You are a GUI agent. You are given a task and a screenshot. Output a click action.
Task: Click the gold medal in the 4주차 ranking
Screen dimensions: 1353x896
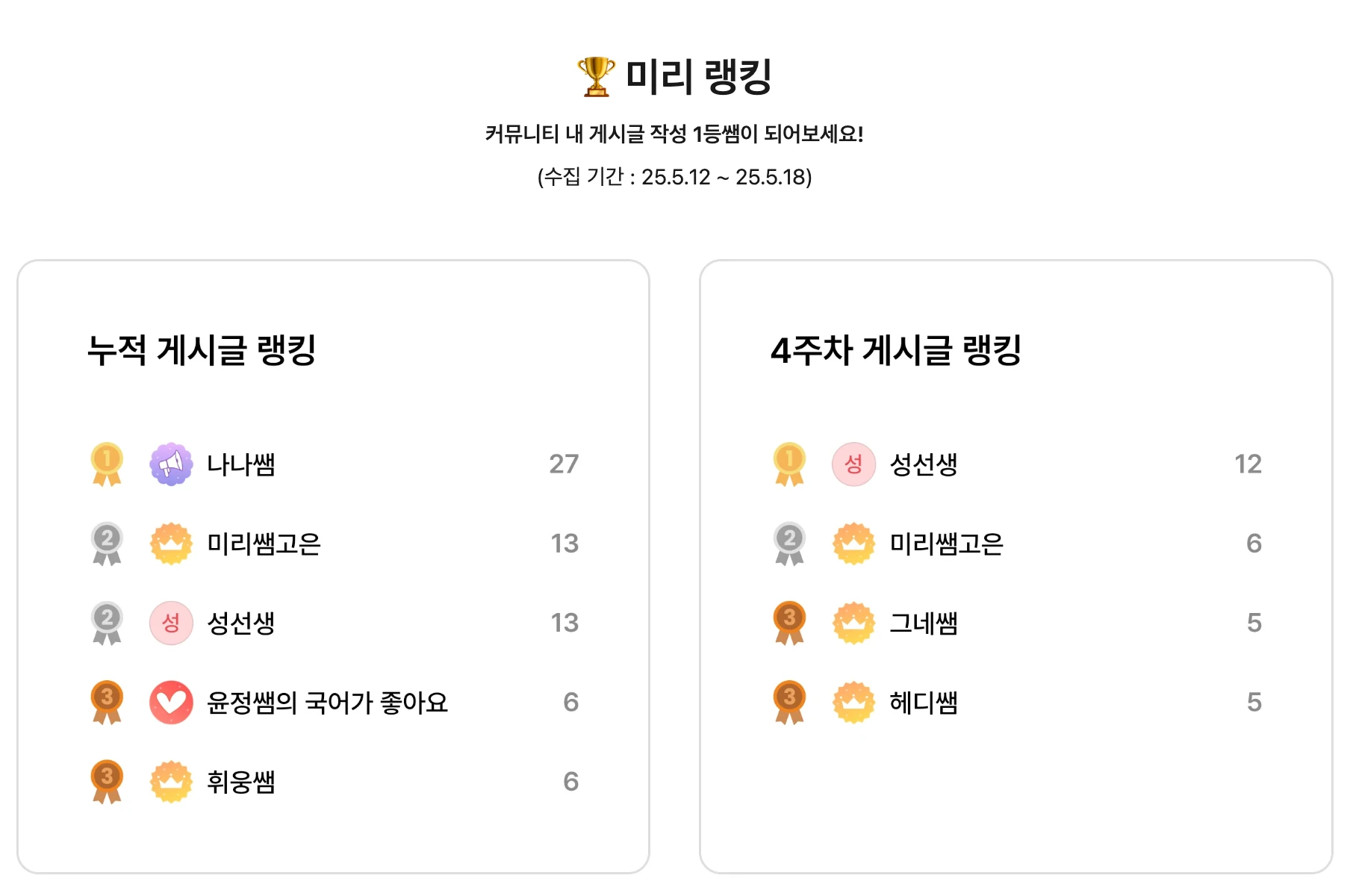click(789, 464)
